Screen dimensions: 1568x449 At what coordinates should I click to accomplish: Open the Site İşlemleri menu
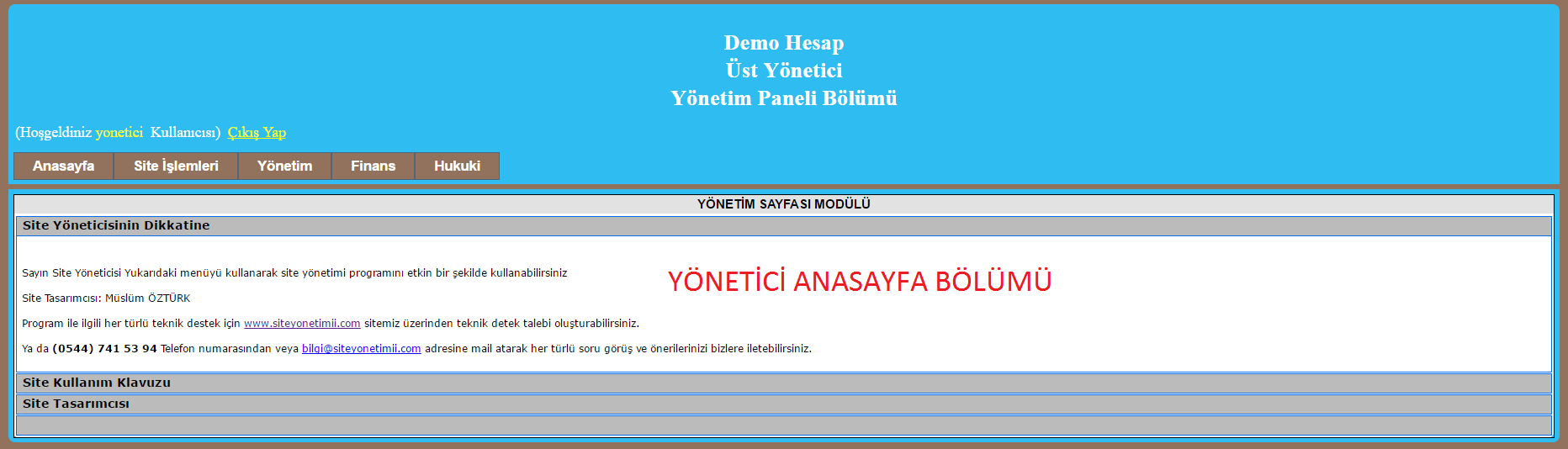(x=176, y=166)
